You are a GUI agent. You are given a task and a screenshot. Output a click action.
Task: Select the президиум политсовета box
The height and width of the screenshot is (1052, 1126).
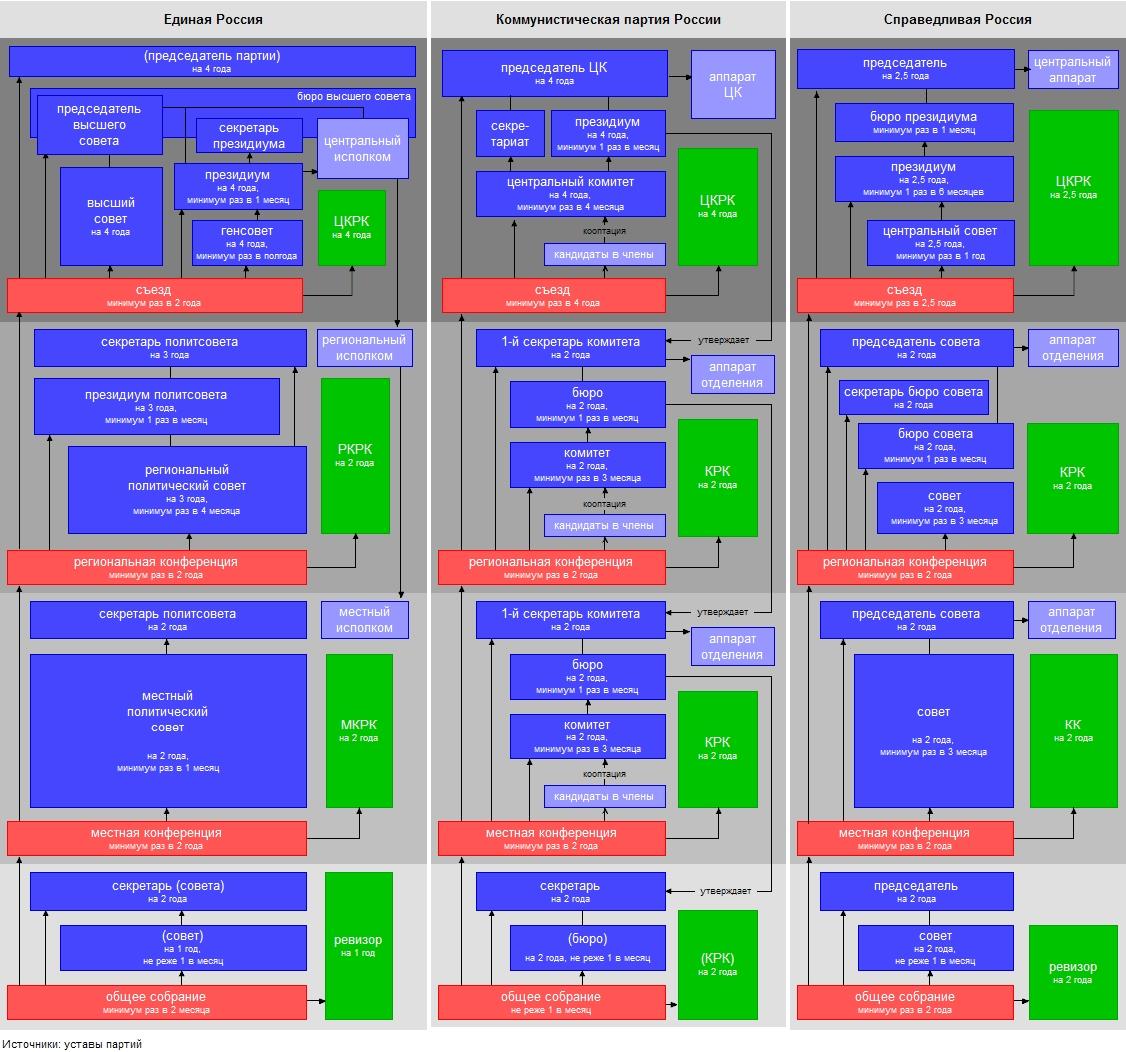pos(157,406)
